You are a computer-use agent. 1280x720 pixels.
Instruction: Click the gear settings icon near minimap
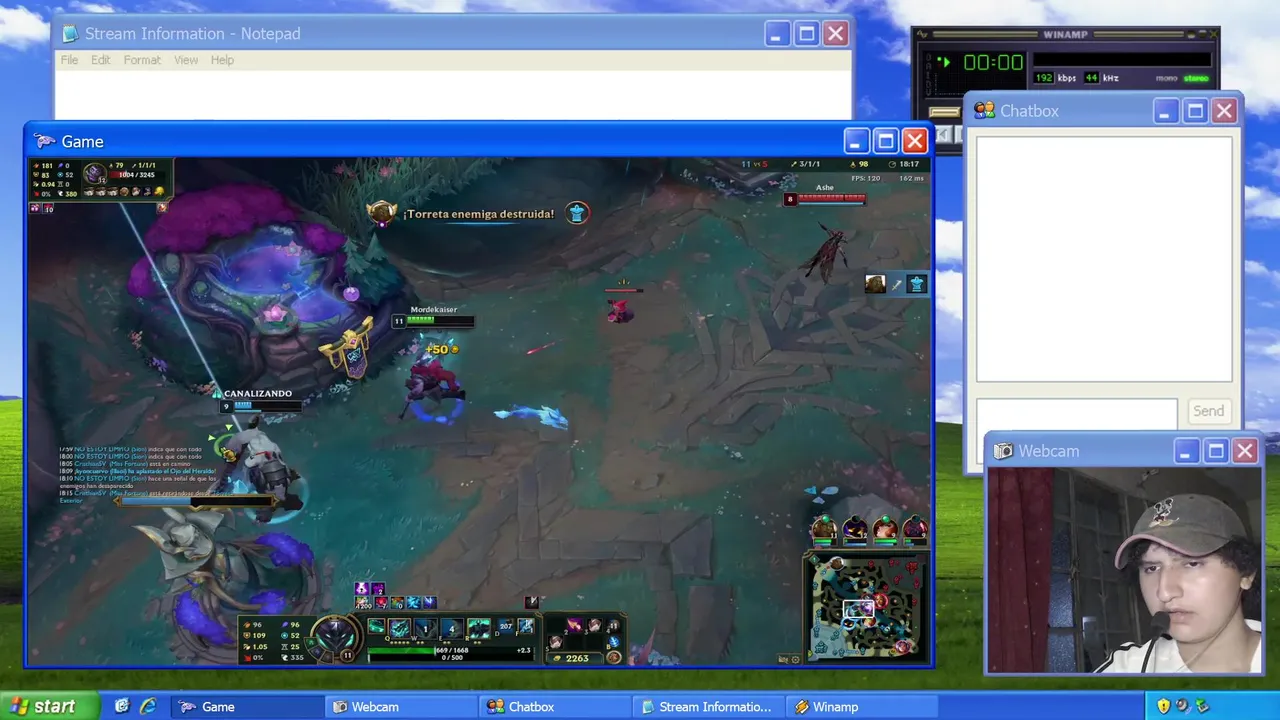pos(796,660)
